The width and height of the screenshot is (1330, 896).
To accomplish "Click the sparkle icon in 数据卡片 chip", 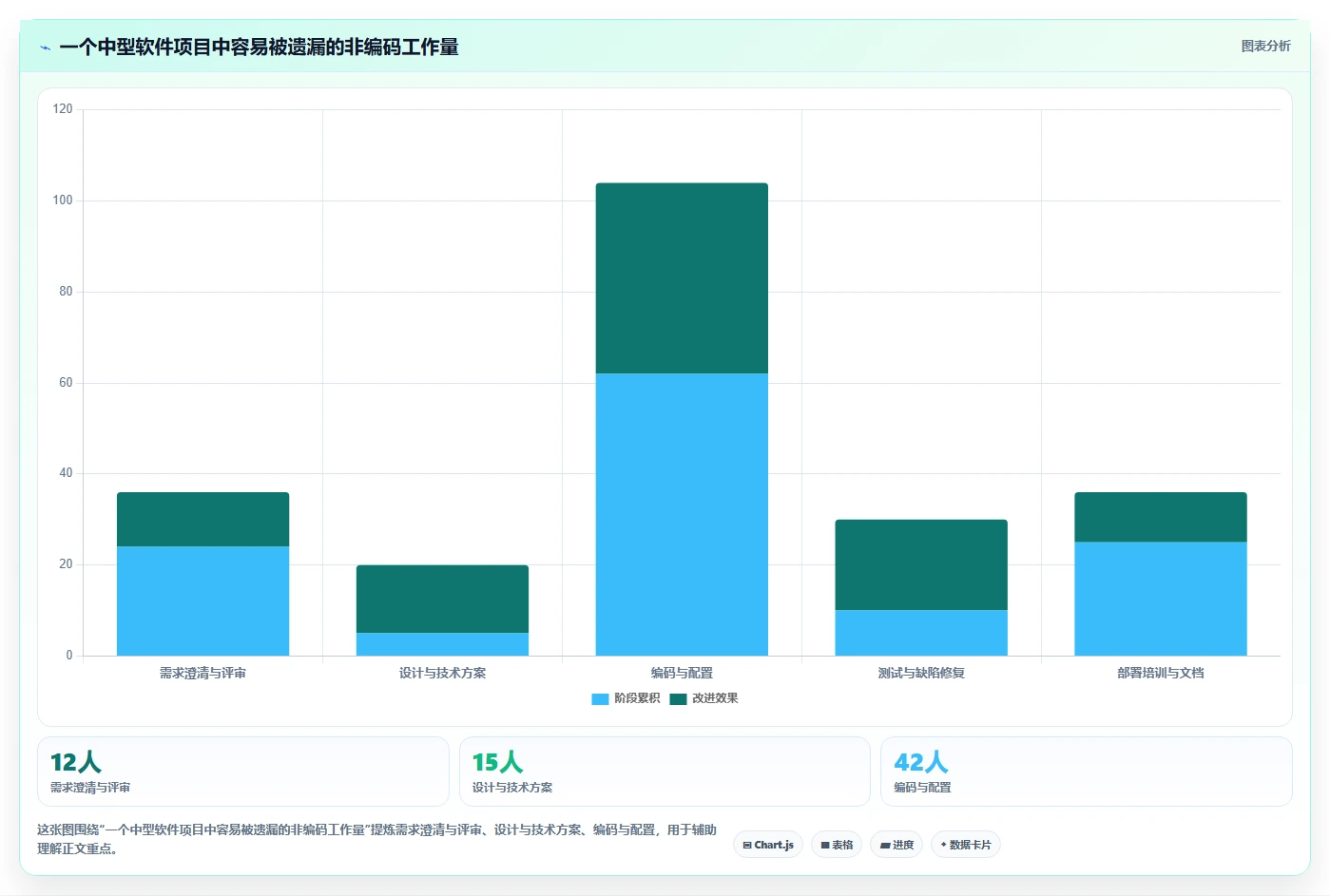I will click(943, 845).
